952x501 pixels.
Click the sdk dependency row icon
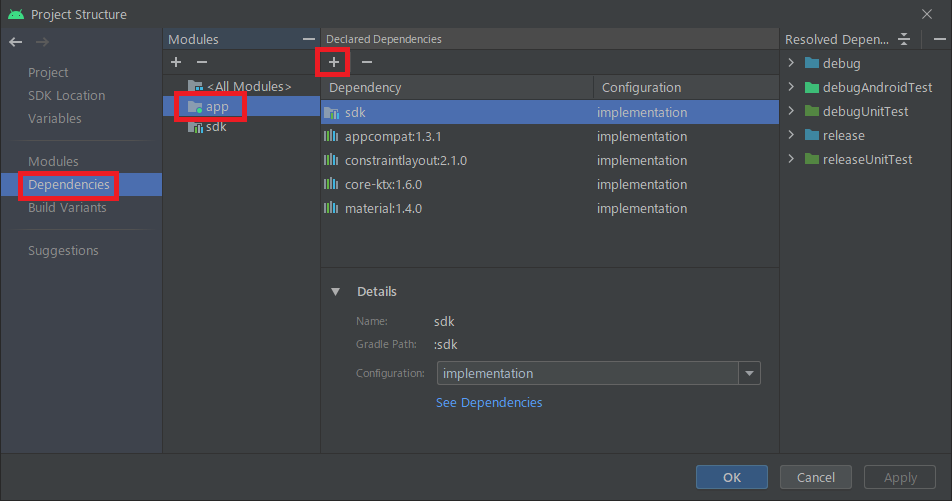332,112
